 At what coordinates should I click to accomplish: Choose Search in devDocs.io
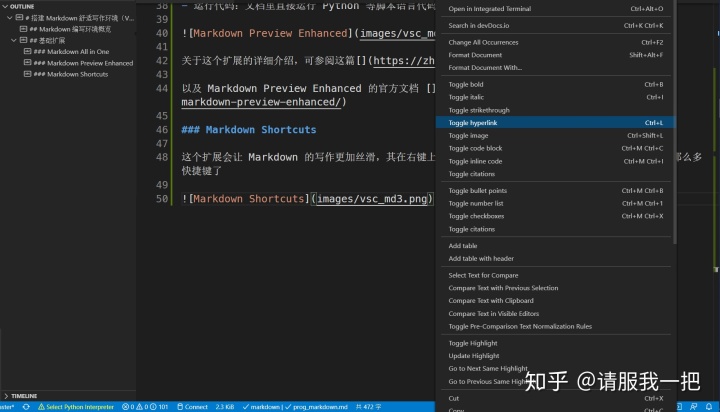coord(556,26)
